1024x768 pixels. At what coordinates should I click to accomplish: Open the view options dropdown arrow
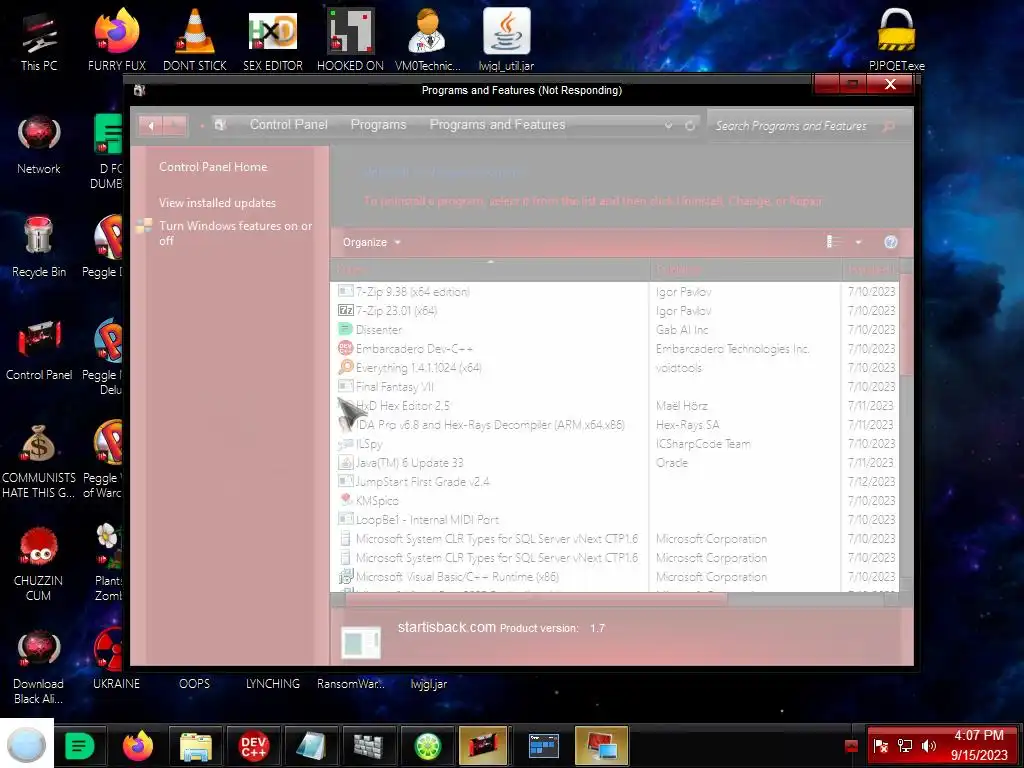(858, 242)
